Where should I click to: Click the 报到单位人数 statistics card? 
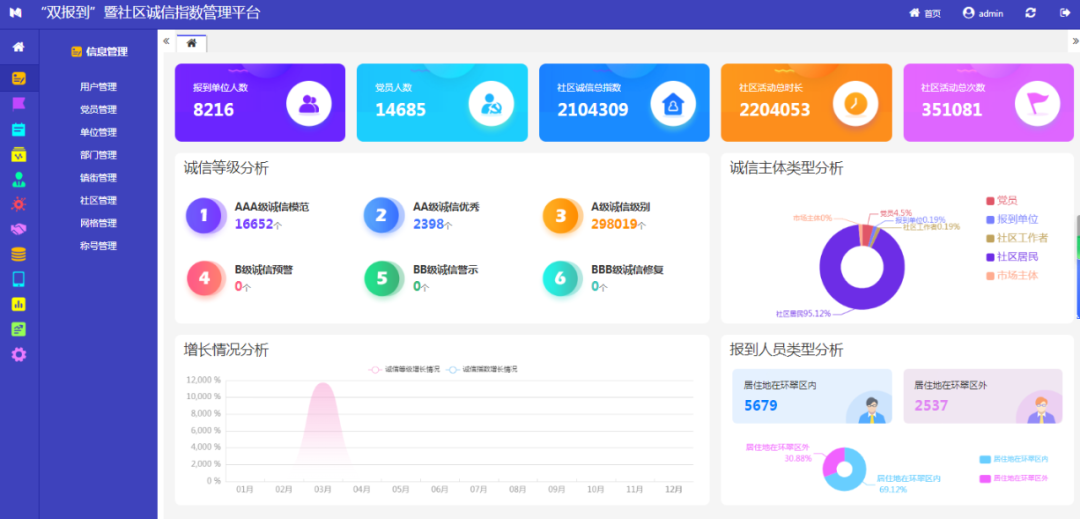[260, 102]
